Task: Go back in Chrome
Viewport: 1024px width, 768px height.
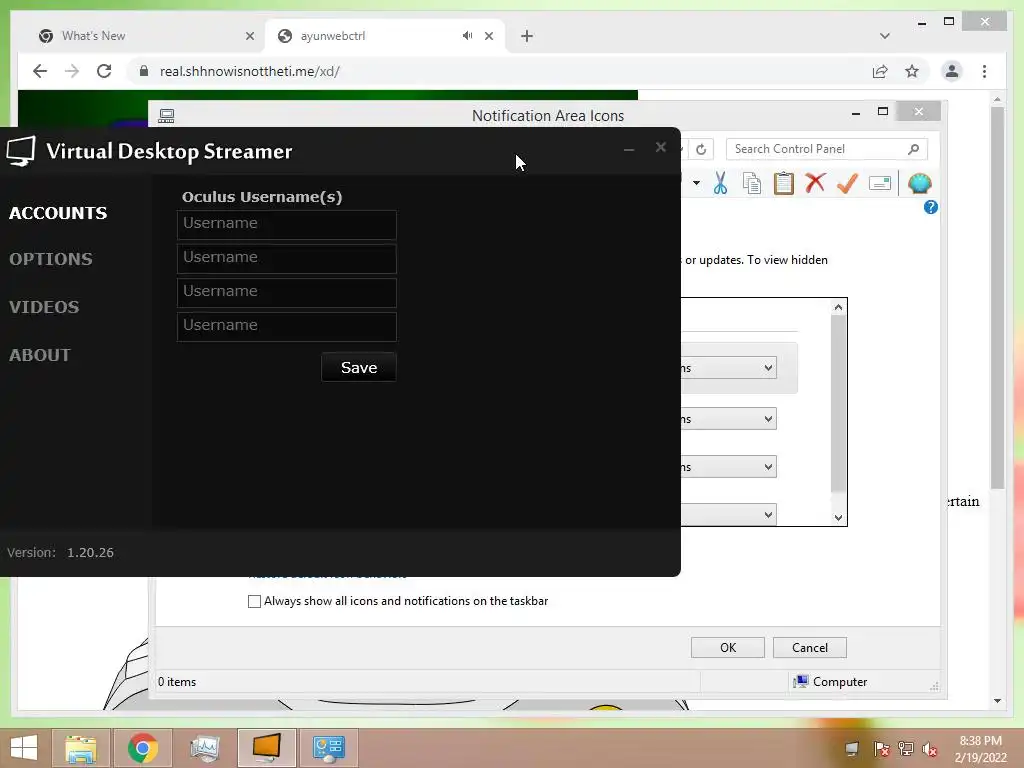Action: pos(40,71)
